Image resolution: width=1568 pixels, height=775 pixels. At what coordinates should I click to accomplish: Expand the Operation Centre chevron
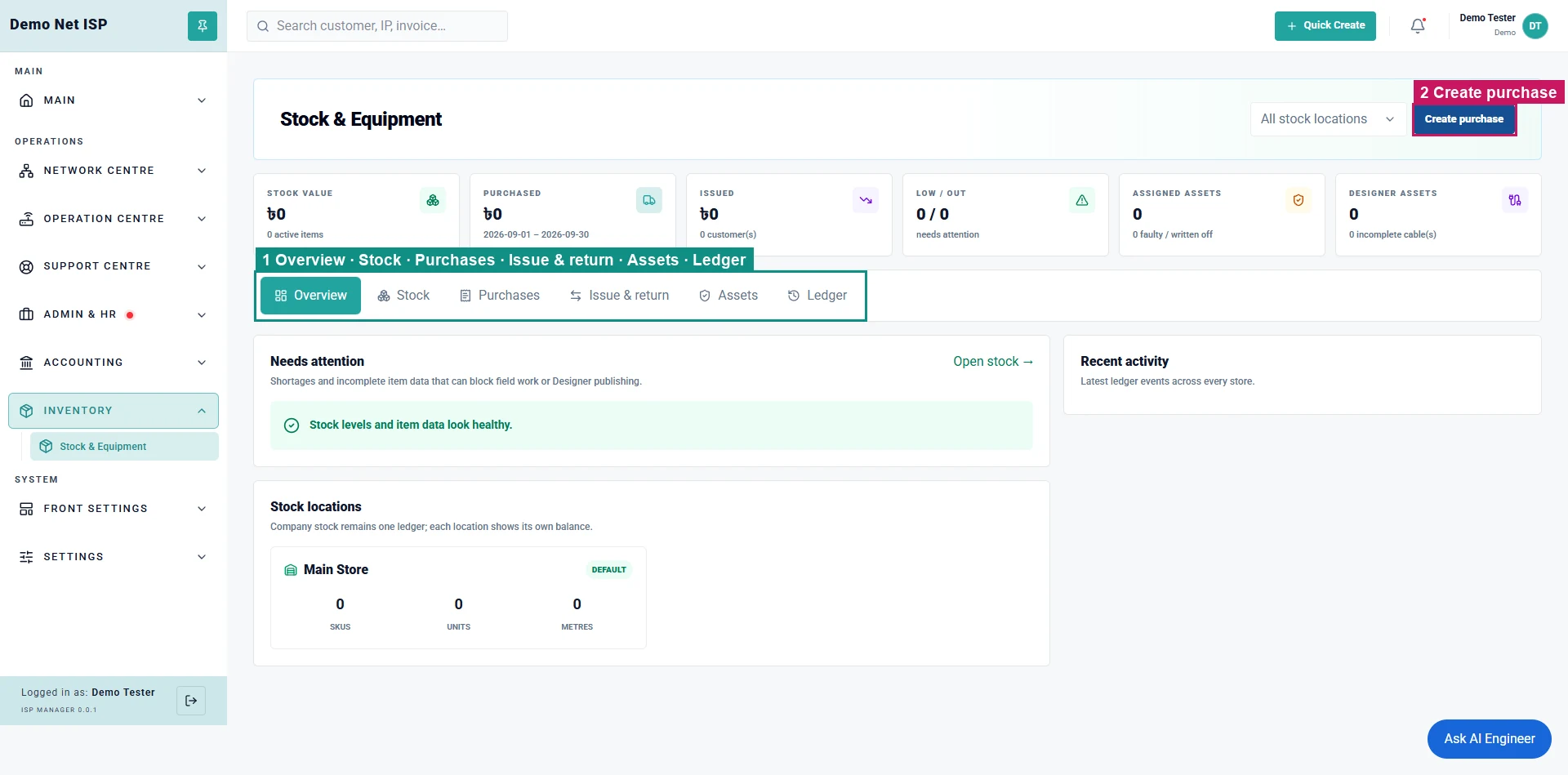coord(202,219)
